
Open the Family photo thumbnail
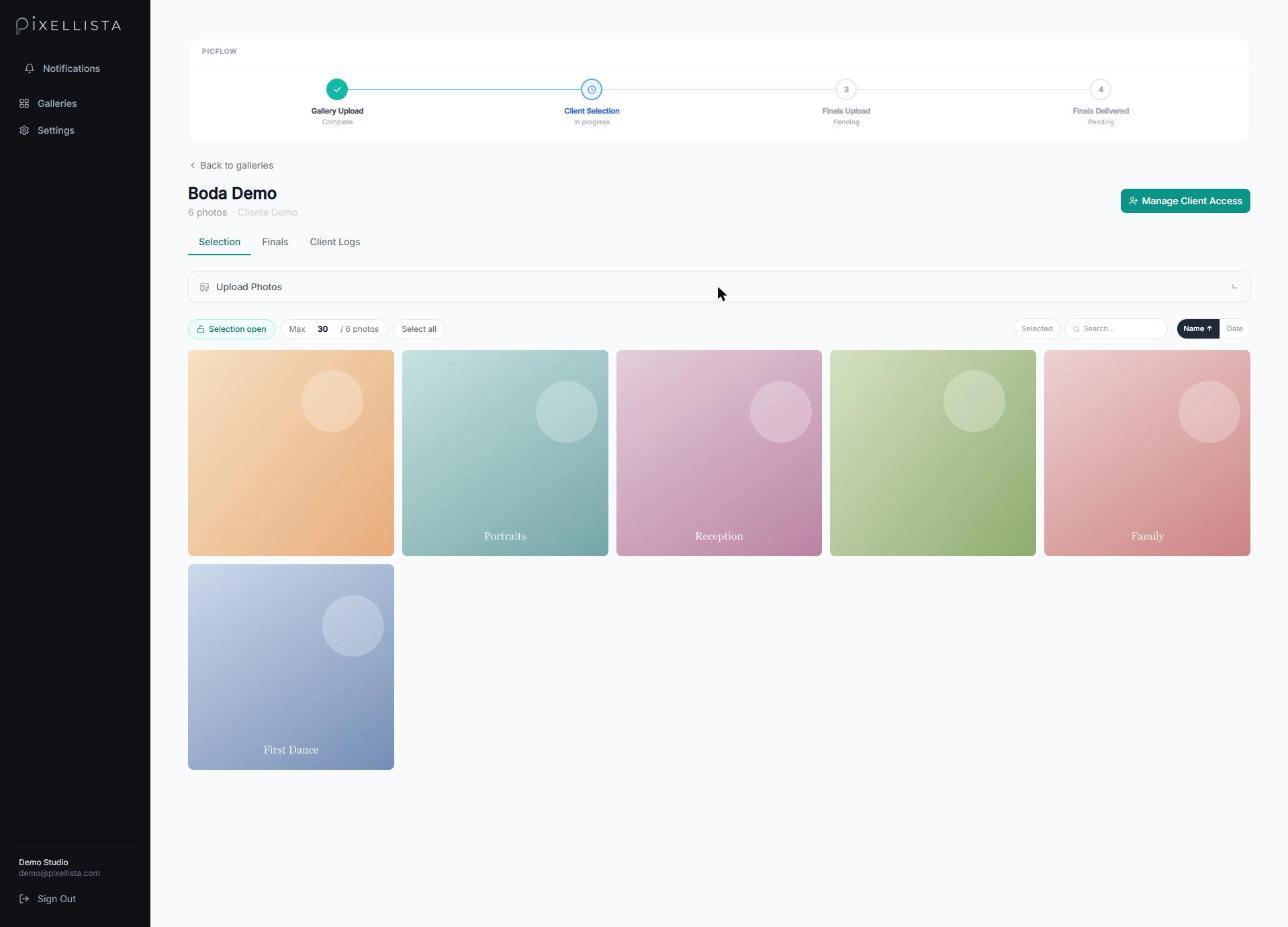pyautogui.click(x=1147, y=453)
